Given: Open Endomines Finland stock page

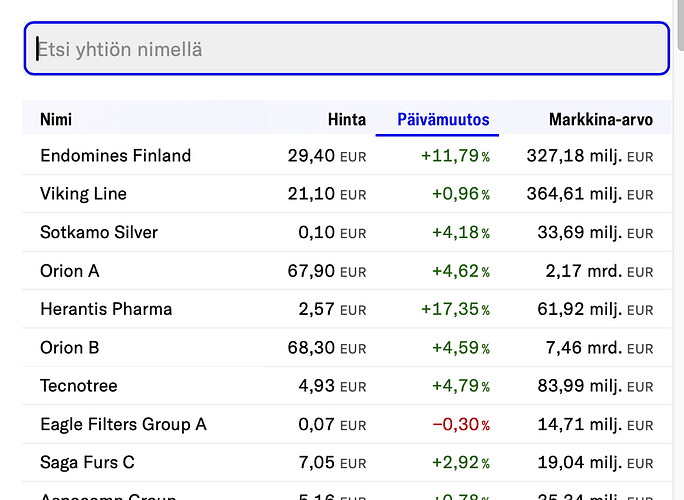Looking at the screenshot, I should click(x=115, y=156).
